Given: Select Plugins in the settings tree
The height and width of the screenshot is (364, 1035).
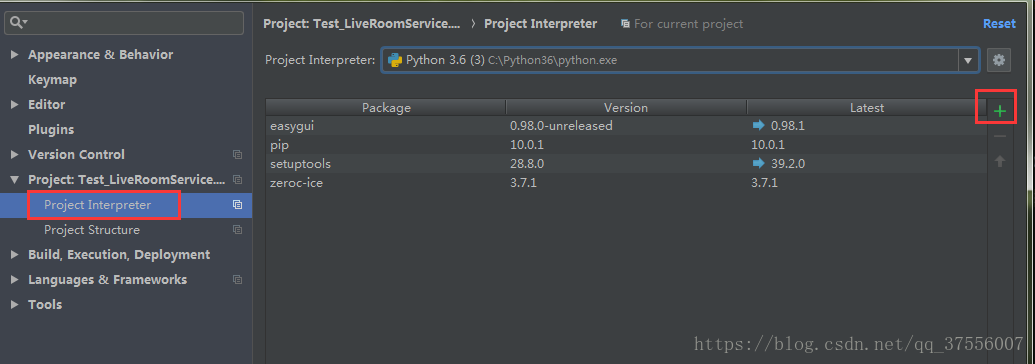Looking at the screenshot, I should 51,129.
